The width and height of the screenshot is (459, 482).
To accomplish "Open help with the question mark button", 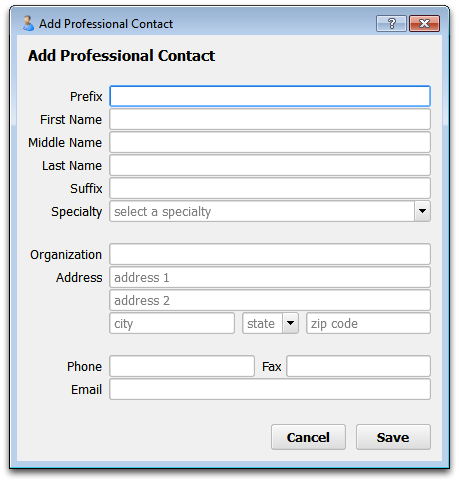I will click(x=391, y=24).
